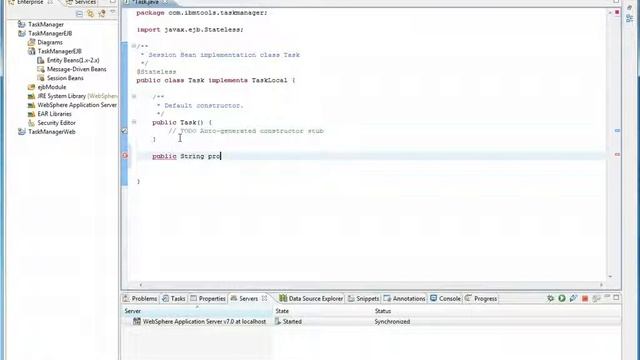Click error marker beside public String line
640x360 pixels.
click(125, 156)
